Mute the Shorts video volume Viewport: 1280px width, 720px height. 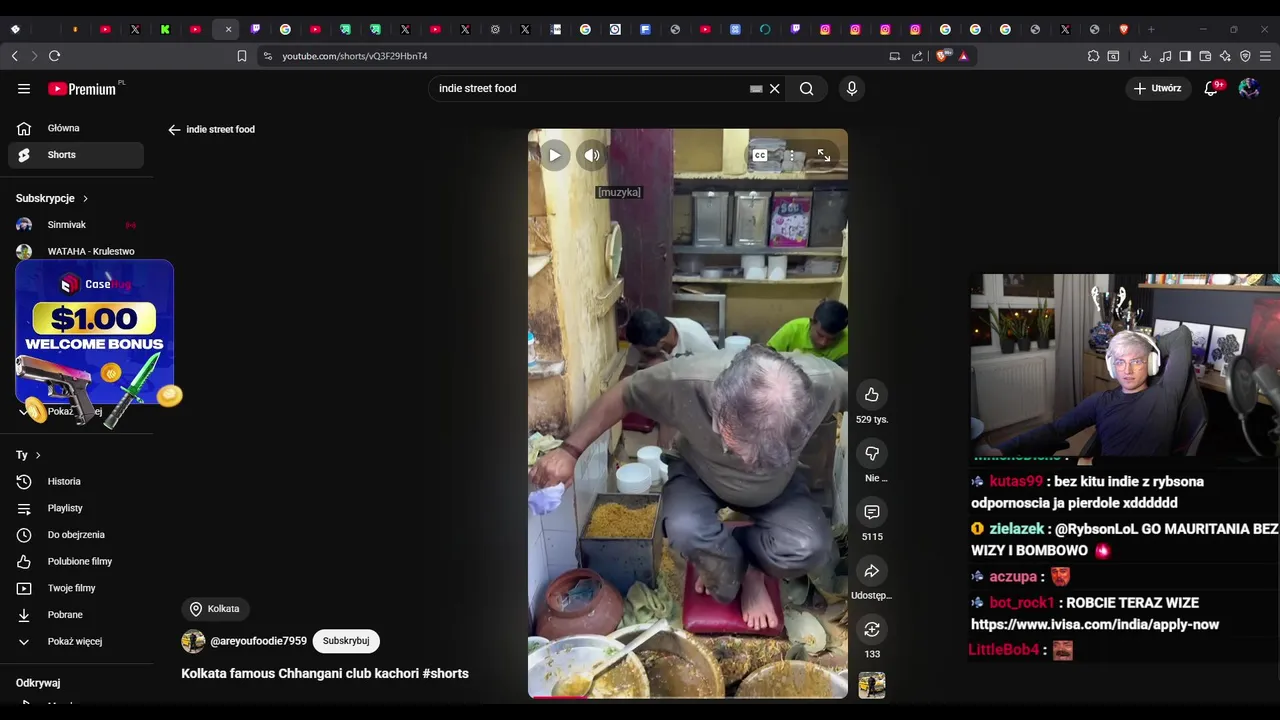[592, 155]
